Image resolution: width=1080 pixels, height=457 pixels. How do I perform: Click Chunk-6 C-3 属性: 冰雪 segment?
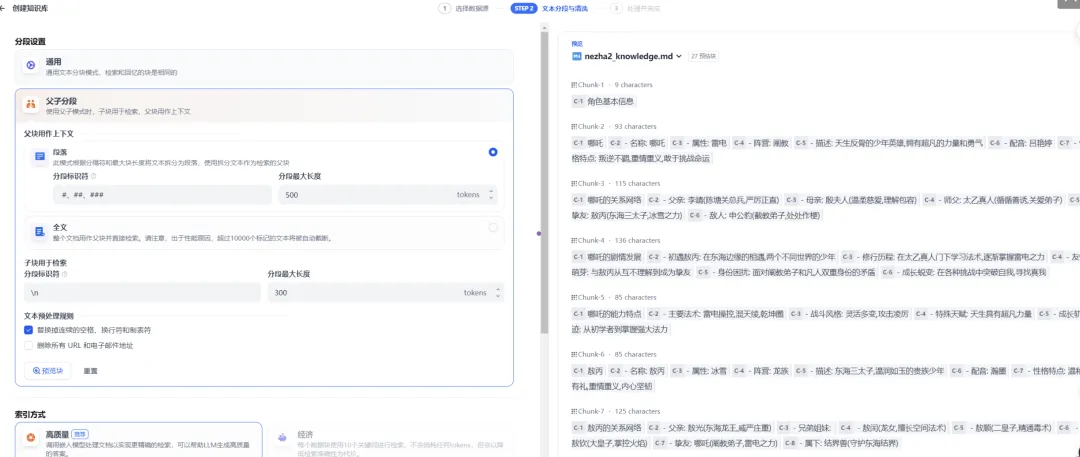coord(700,370)
